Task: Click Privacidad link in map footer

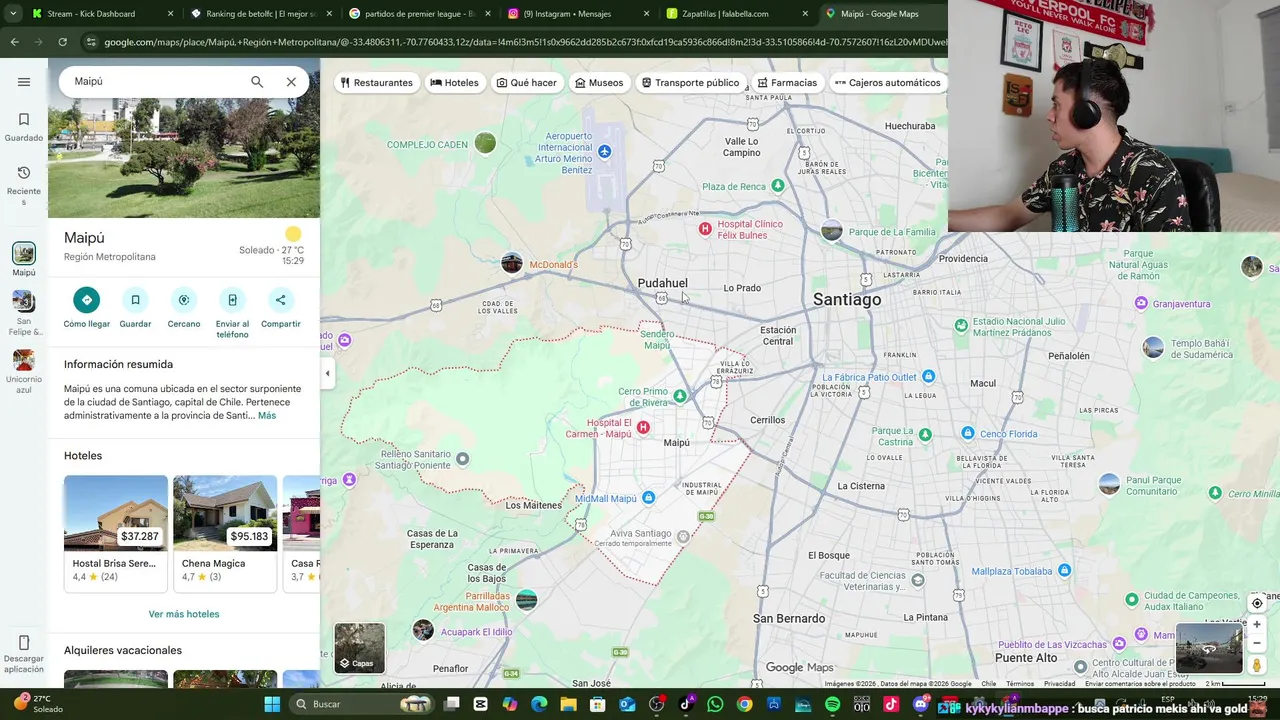Action: [1060, 684]
